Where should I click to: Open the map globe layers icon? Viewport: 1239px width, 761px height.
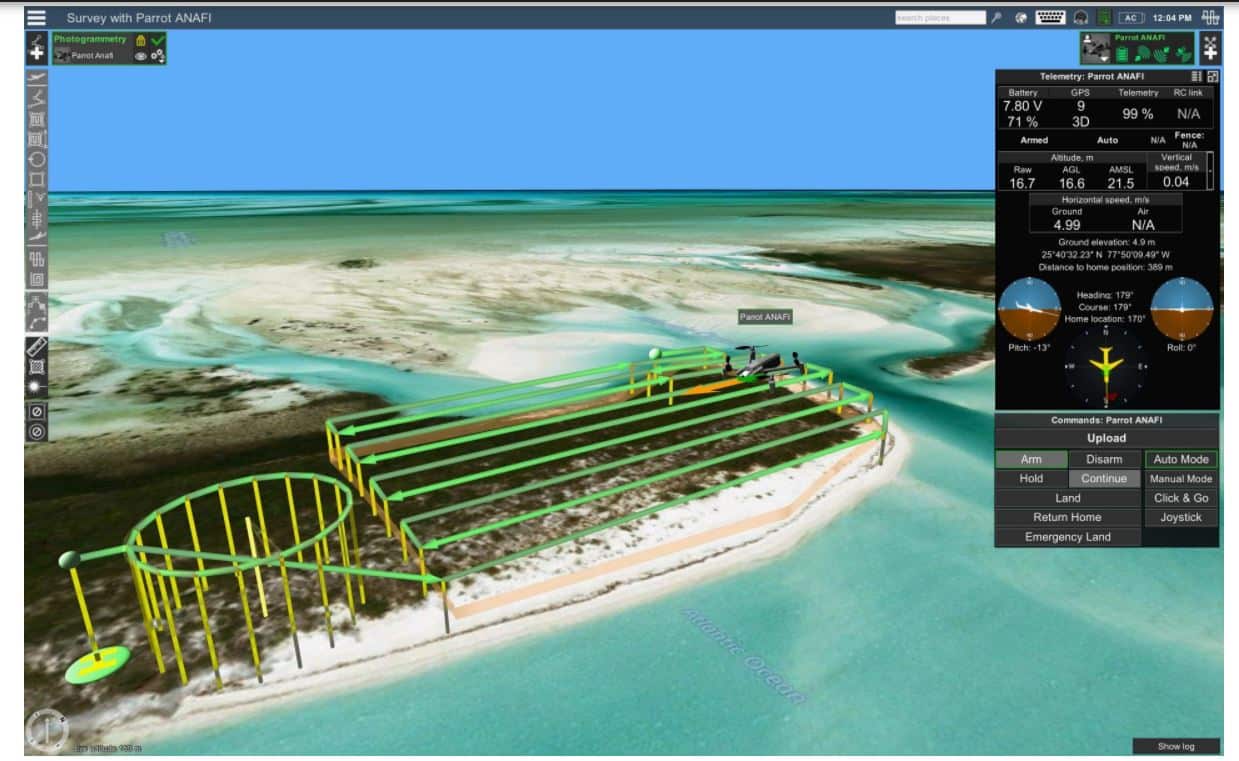[x=1021, y=17]
